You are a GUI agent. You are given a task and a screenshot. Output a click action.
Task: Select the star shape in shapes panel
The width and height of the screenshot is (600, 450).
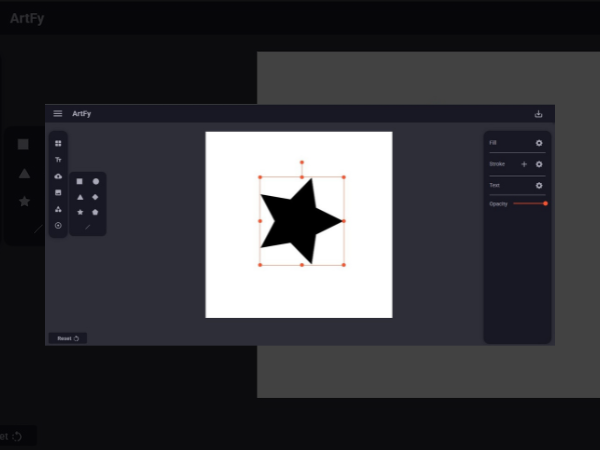click(x=80, y=212)
